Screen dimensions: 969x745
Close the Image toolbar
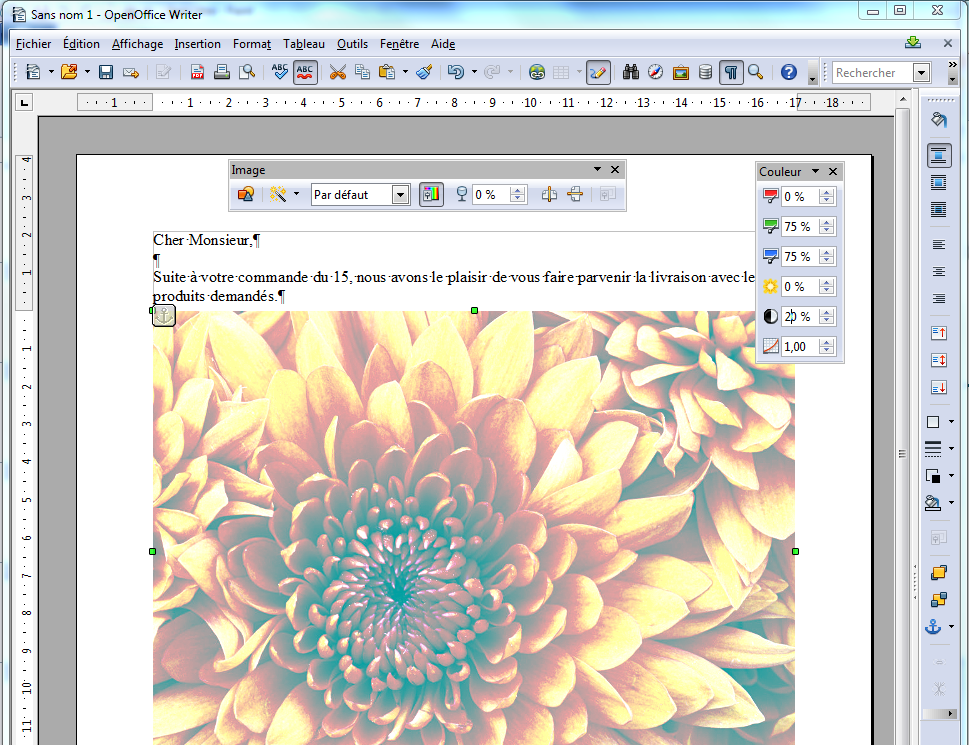coord(615,169)
